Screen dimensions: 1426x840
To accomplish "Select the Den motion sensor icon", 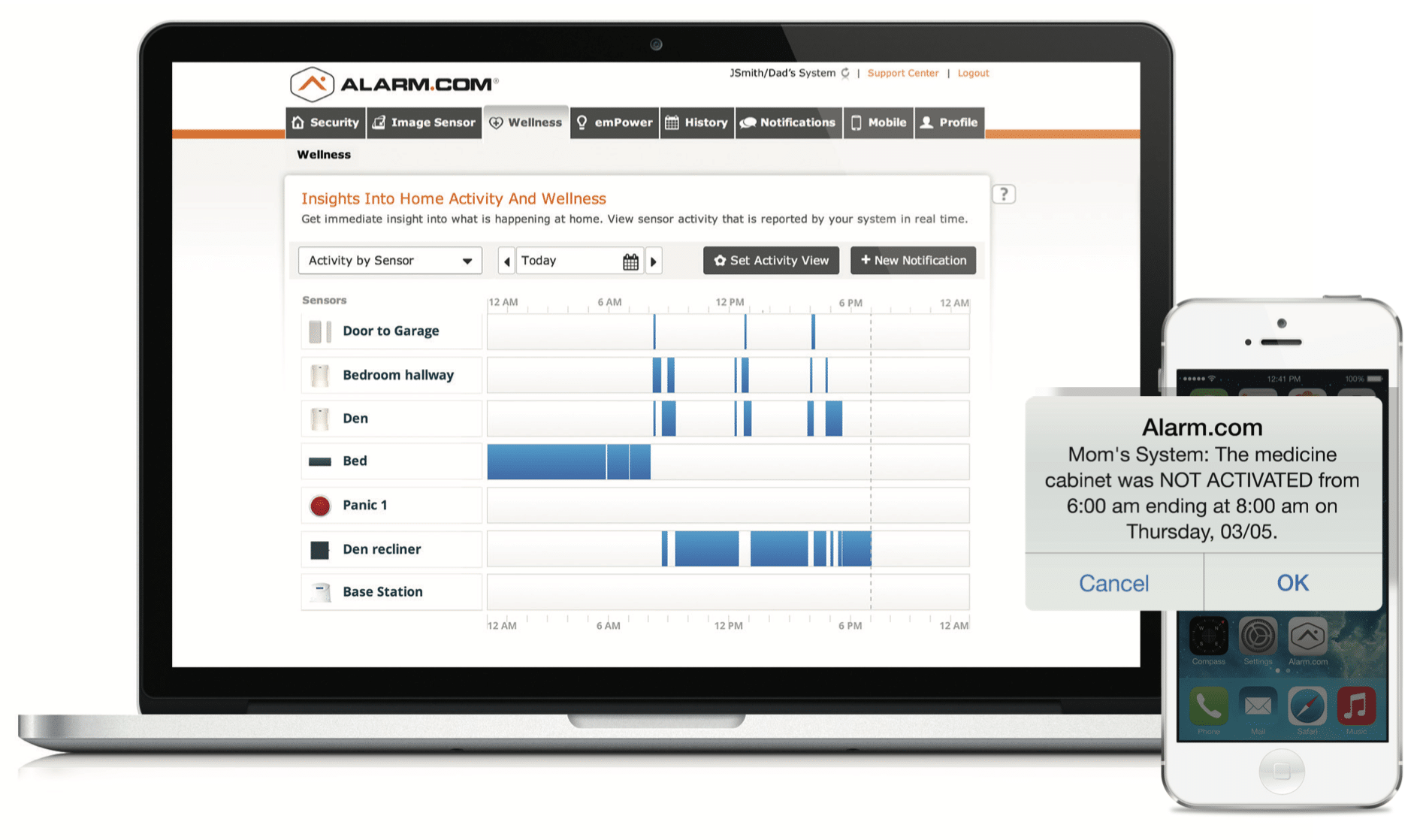I will 320,418.
